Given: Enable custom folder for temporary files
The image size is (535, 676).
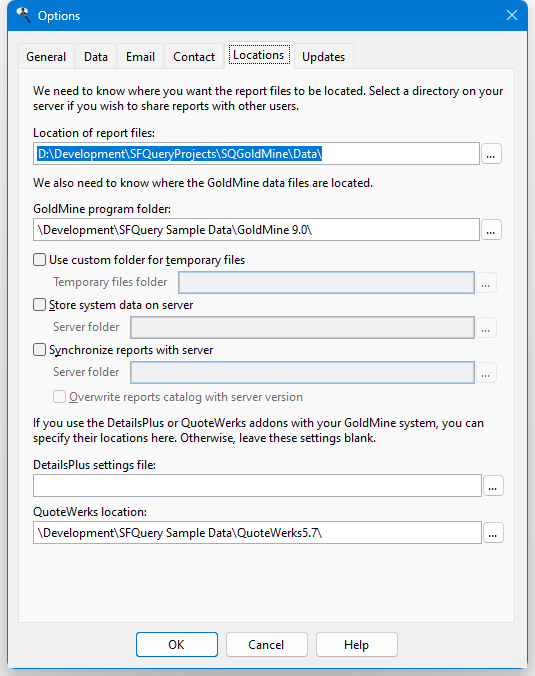Looking at the screenshot, I should (40, 260).
